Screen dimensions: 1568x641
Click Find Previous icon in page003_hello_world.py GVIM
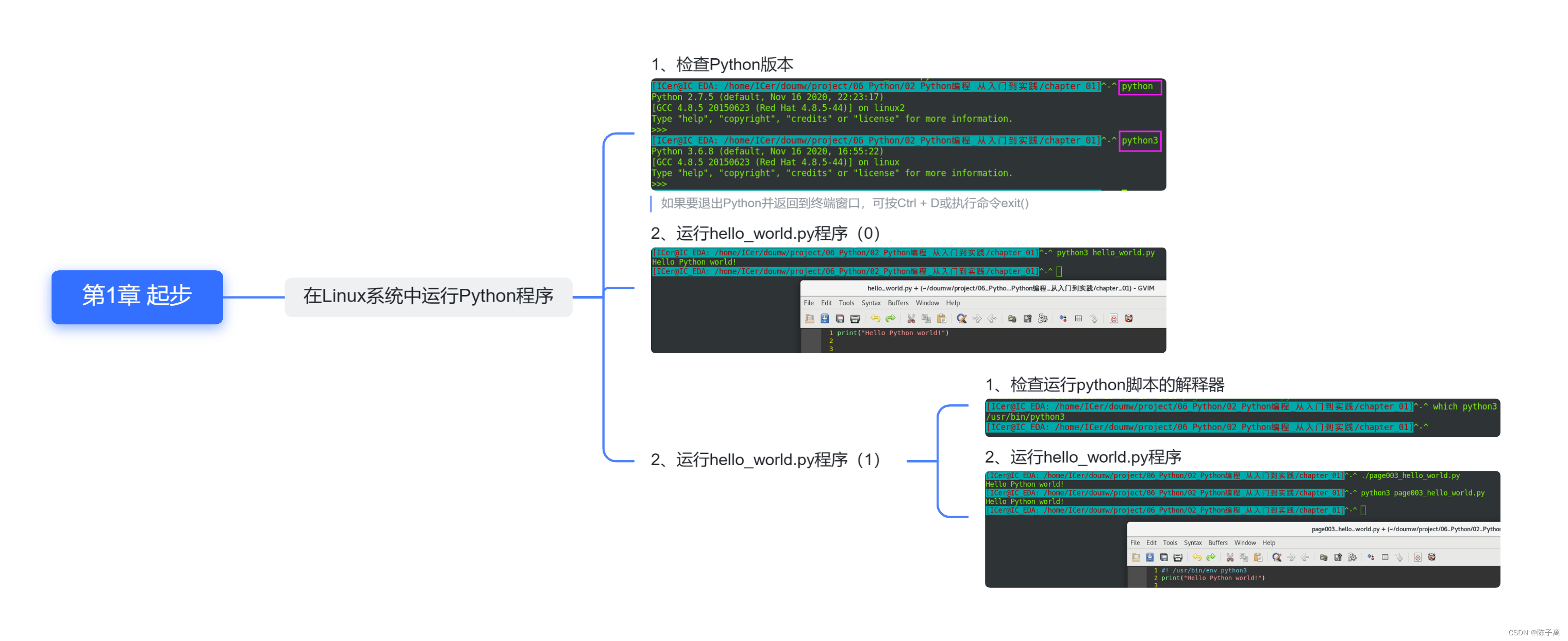point(1305,557)
